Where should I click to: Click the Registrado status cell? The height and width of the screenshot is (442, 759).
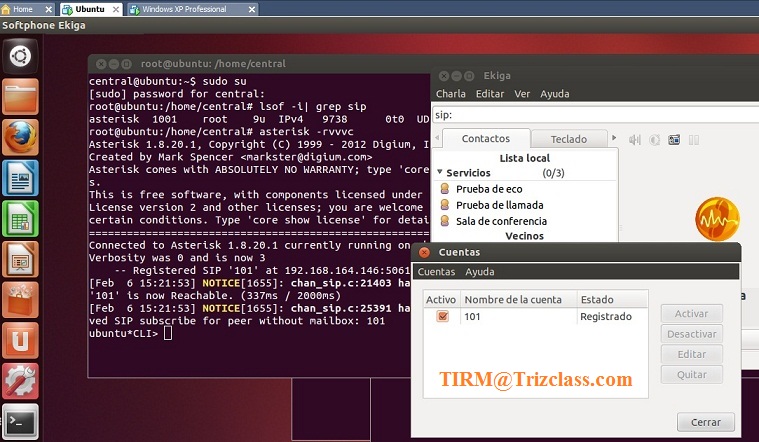click(x=606, y=317)
